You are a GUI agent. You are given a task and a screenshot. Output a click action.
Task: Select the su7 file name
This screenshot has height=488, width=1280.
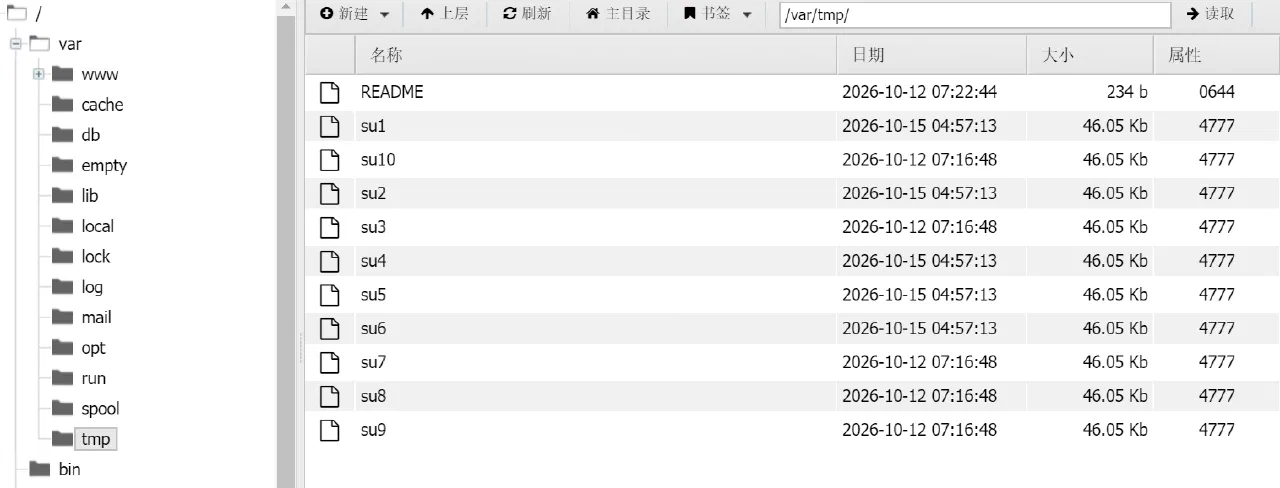[x=373, y=362]
